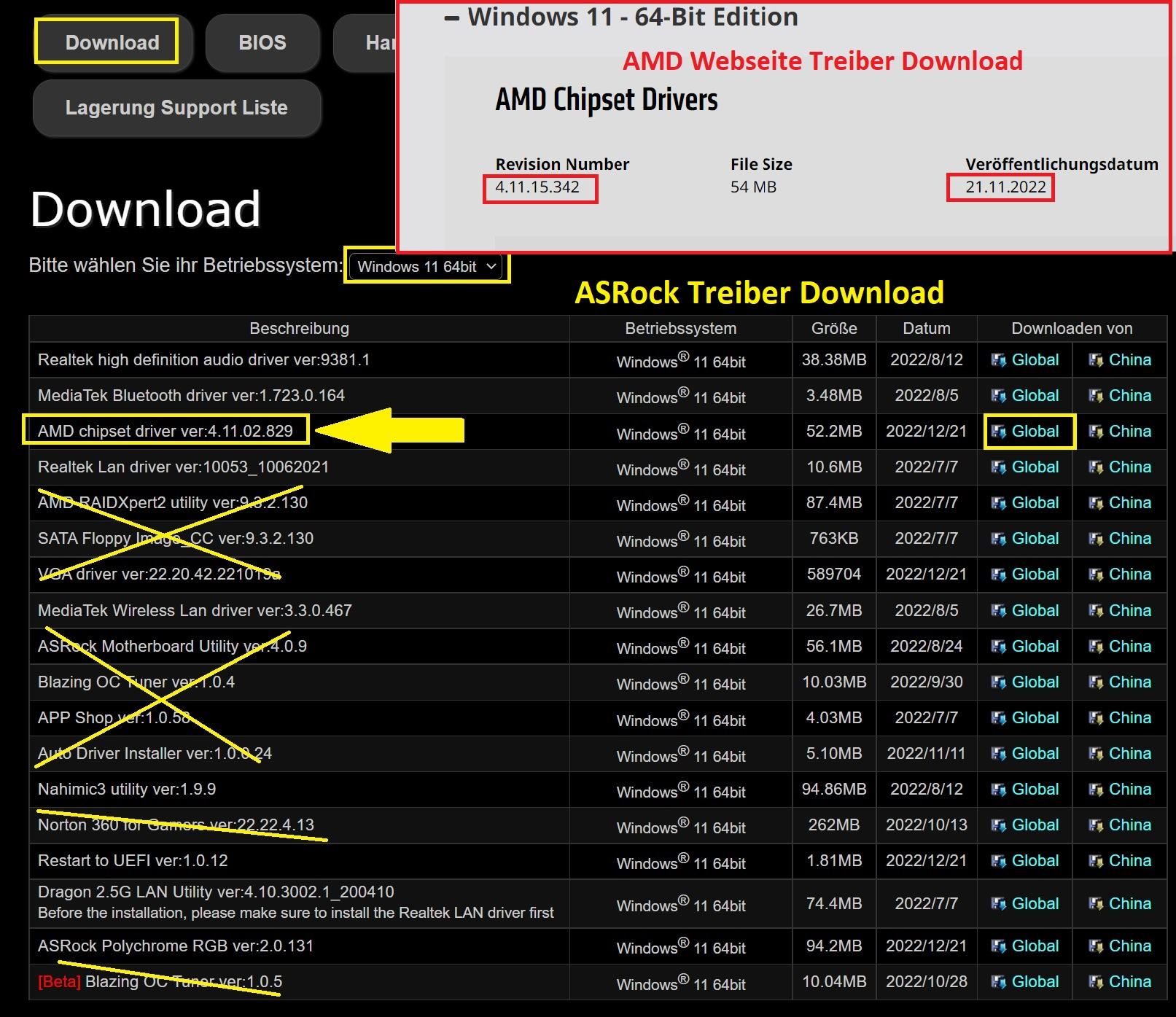Click Global download icon for Blazing OC Tuner ver:1.0.4
The height and width of the screenshot is (1017, 1176).
(x=998, y=682)
